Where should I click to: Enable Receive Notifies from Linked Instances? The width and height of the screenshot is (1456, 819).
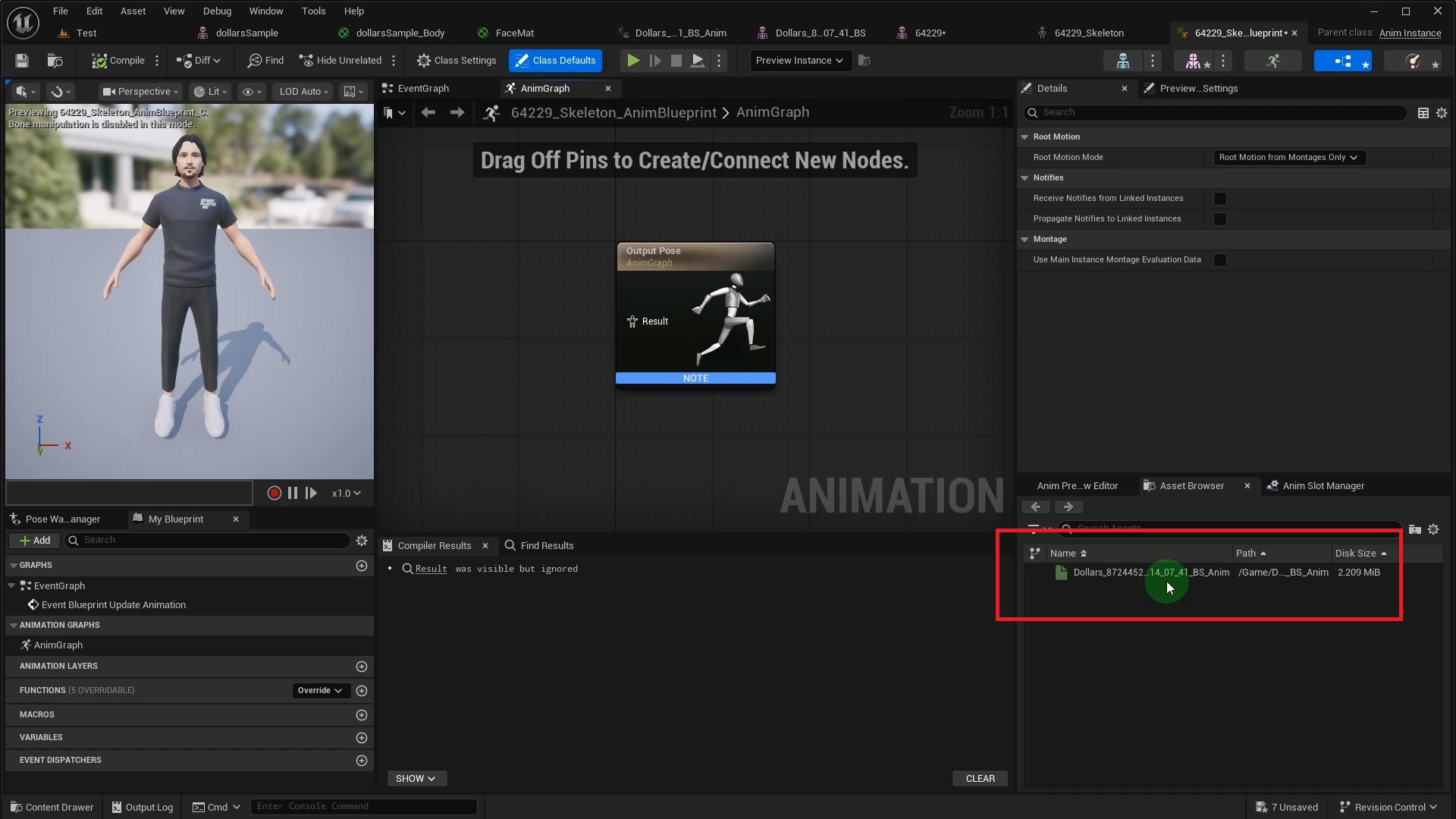pos(1220,198)
